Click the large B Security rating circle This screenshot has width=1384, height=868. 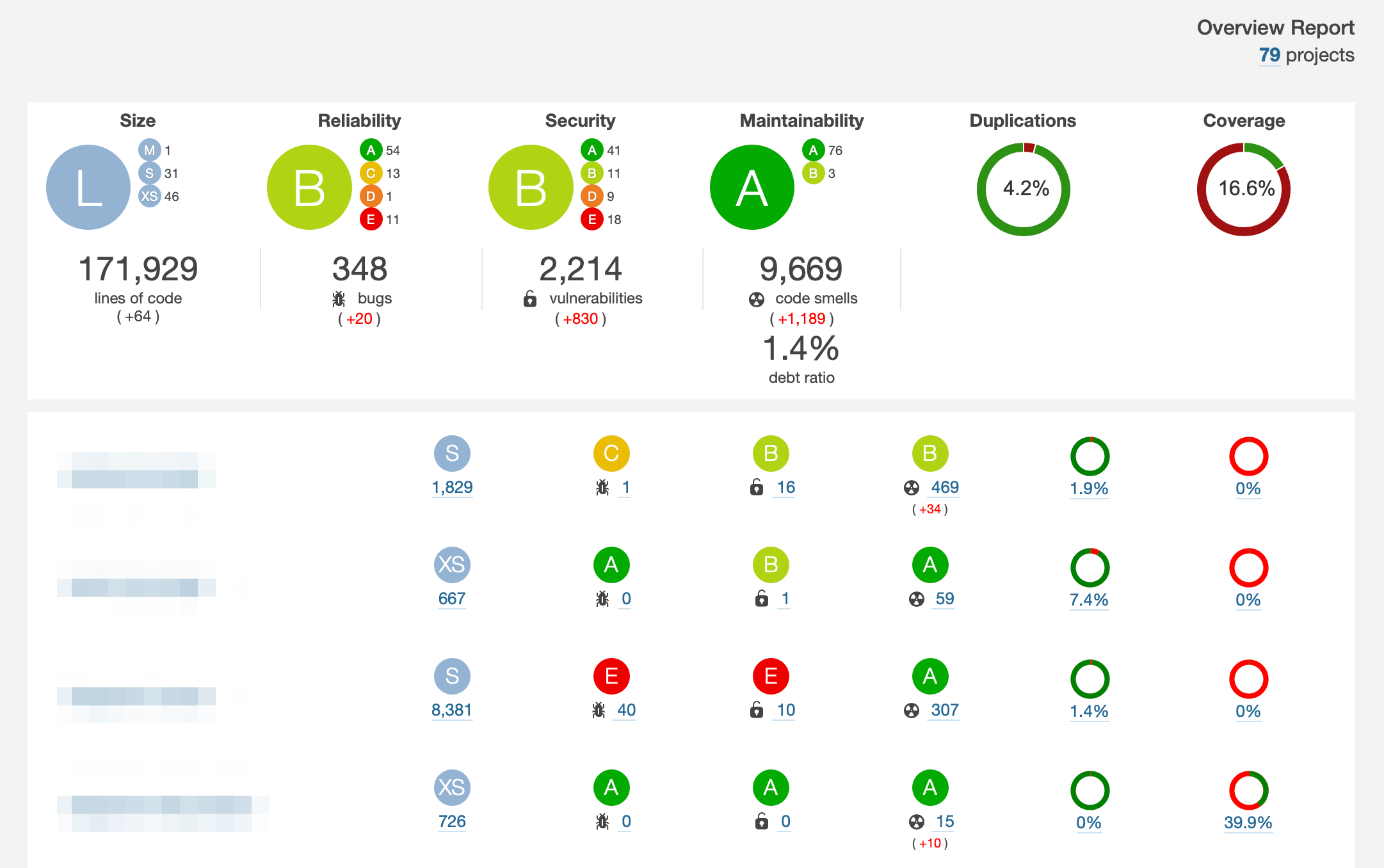(531, 188)
